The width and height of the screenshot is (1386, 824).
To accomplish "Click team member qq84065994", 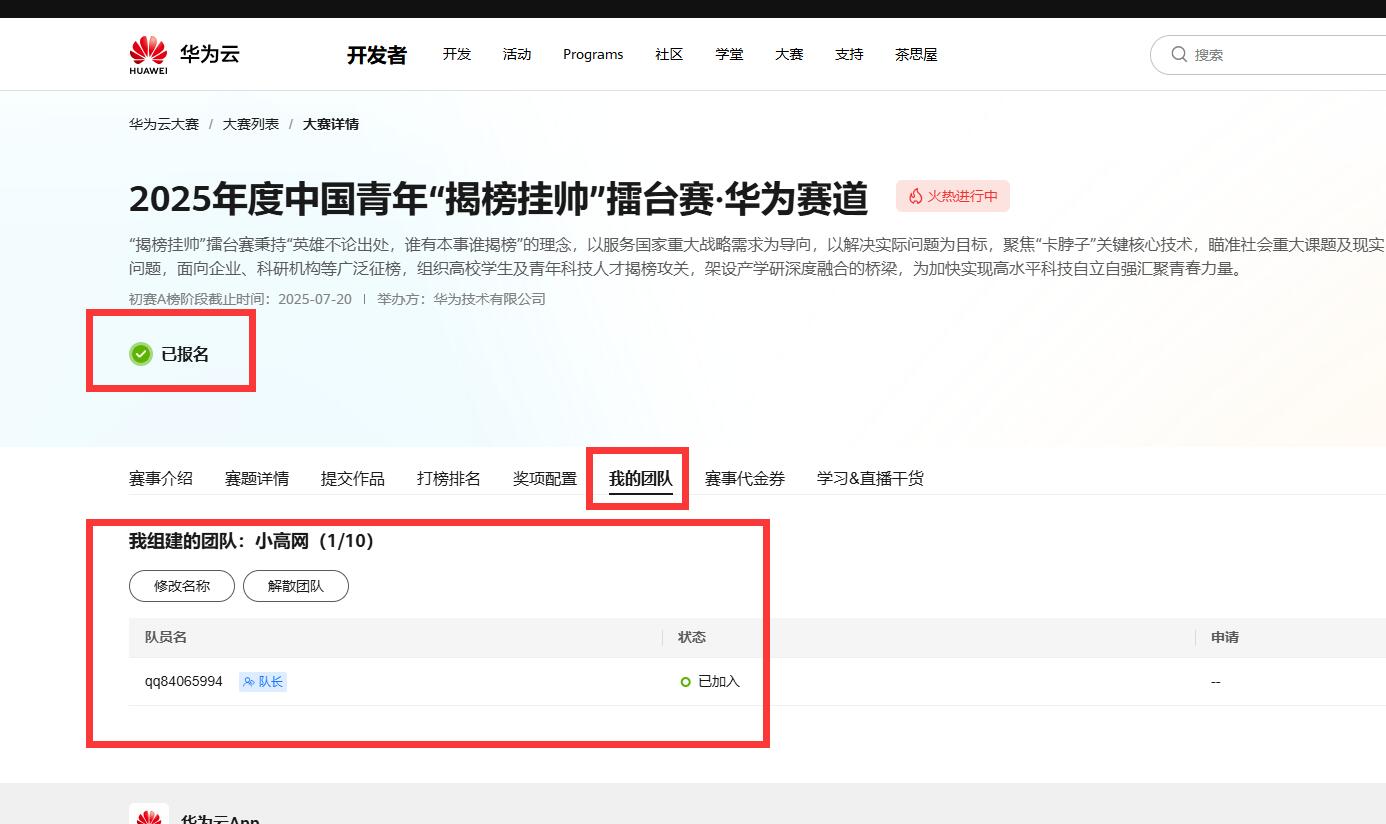I will (184, 682).
